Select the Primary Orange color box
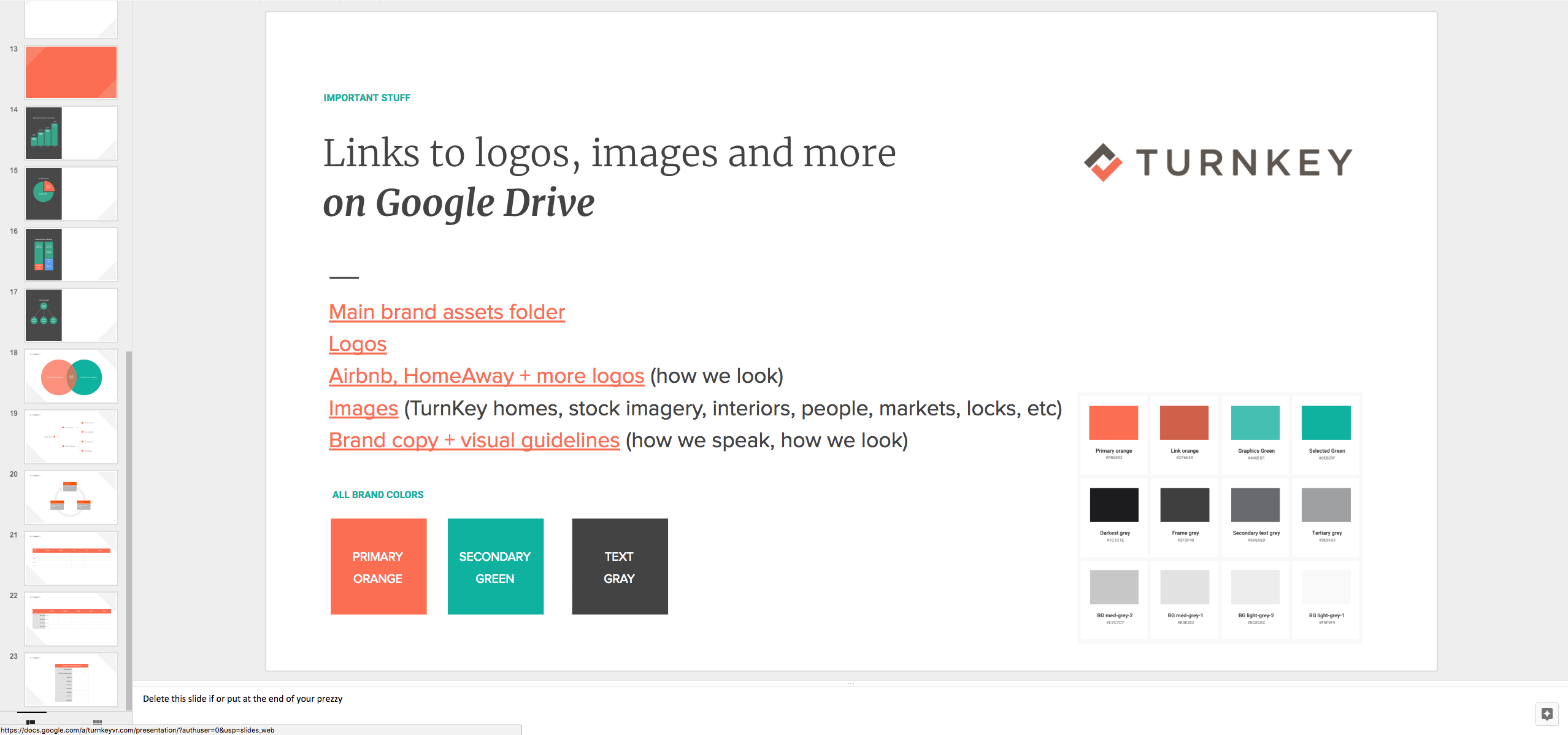The width and height of the screenshot is (1568, 735). pos(379,566)
